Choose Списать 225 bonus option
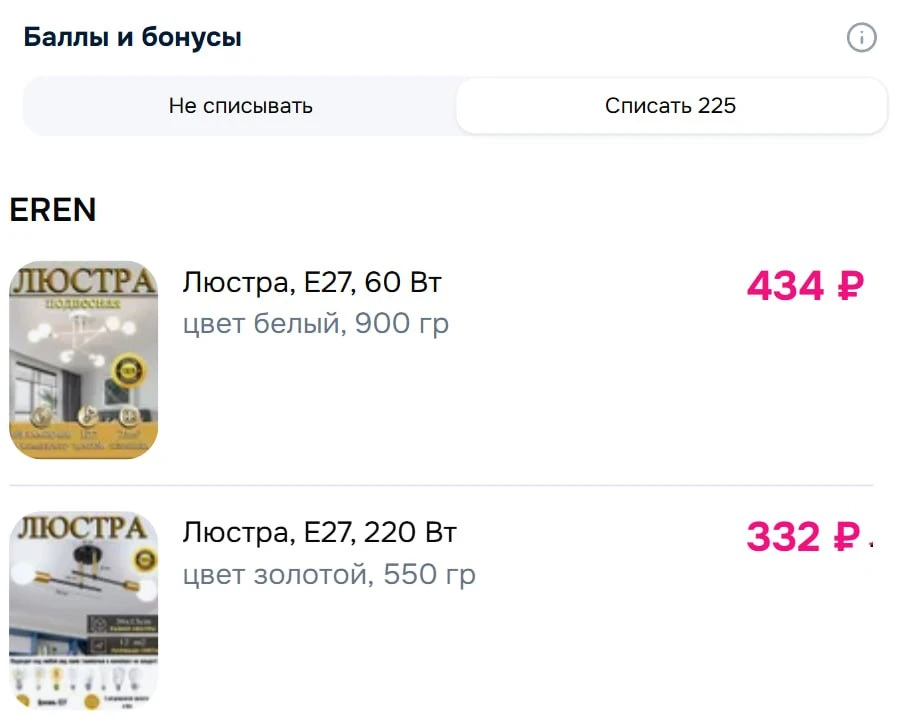898x718 pixels. 671,106
